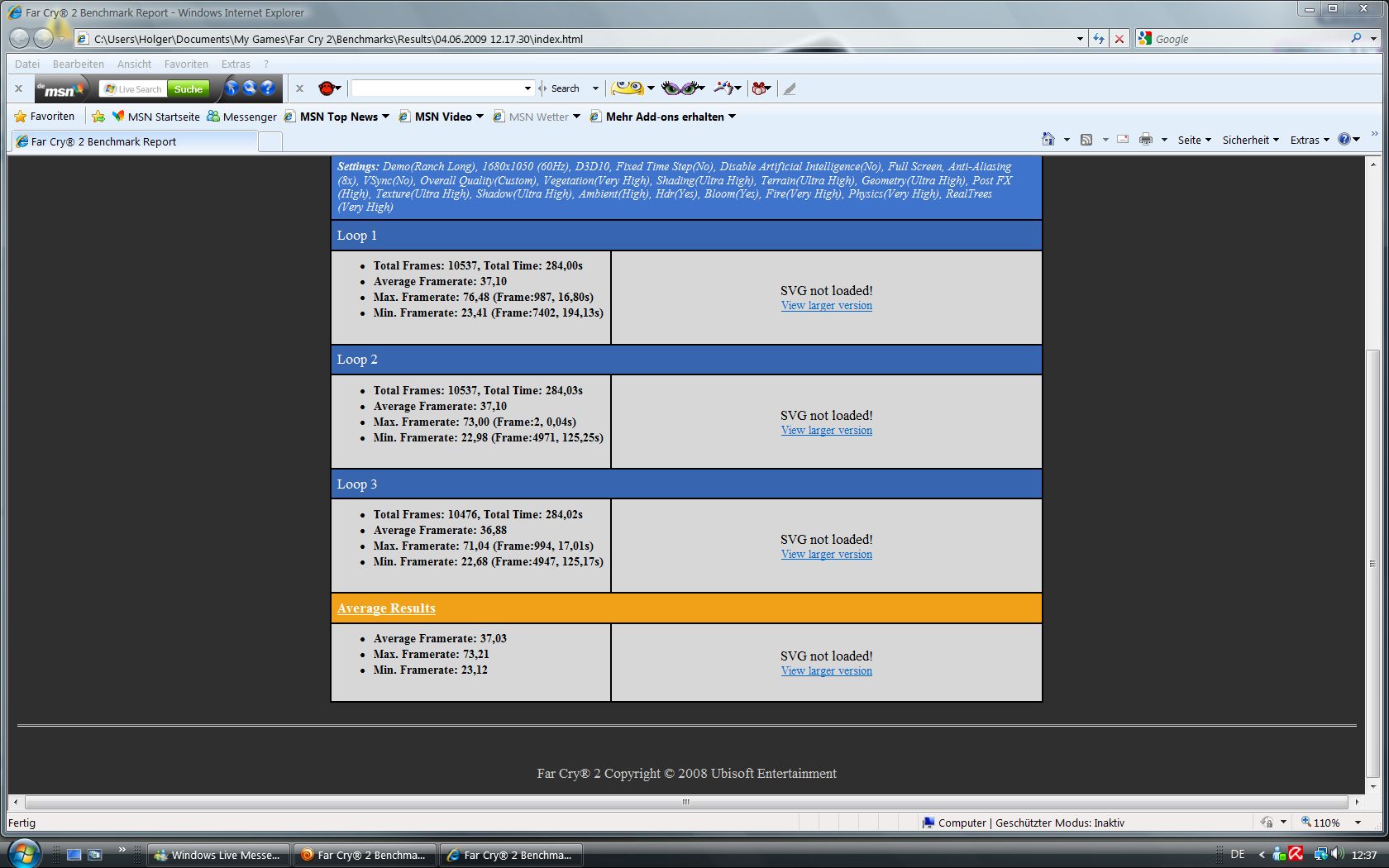Viewport: 1389px width, 868px height.
Task: Click the vertical scrollbar thumb
Action: 1372,562
